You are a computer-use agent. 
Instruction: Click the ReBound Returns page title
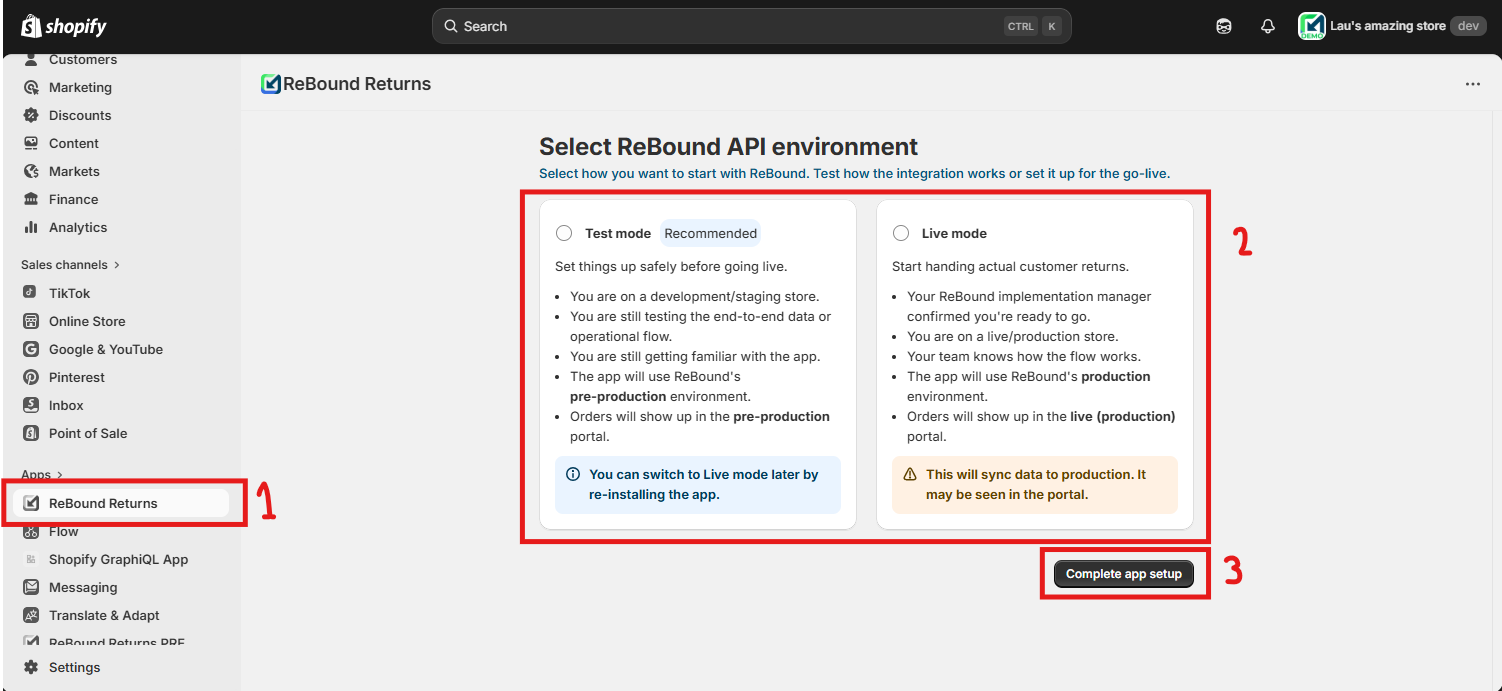pyautogui.click(x=357, y=84)
